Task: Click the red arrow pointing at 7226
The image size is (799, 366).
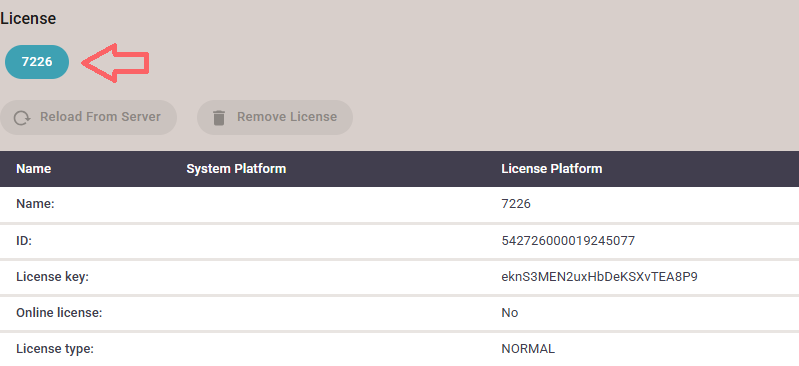Action: tap(116, 63)
